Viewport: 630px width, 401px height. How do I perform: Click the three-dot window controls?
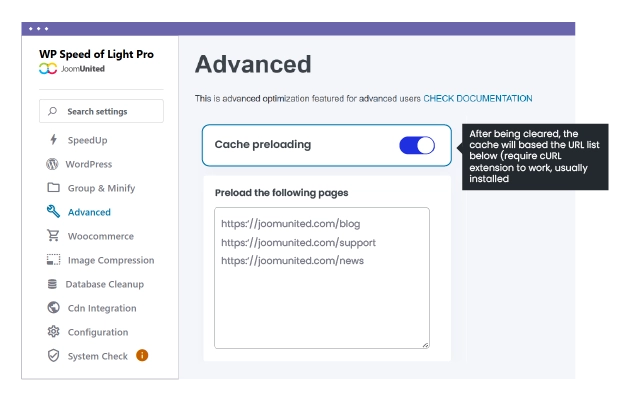tap(39, 29)
